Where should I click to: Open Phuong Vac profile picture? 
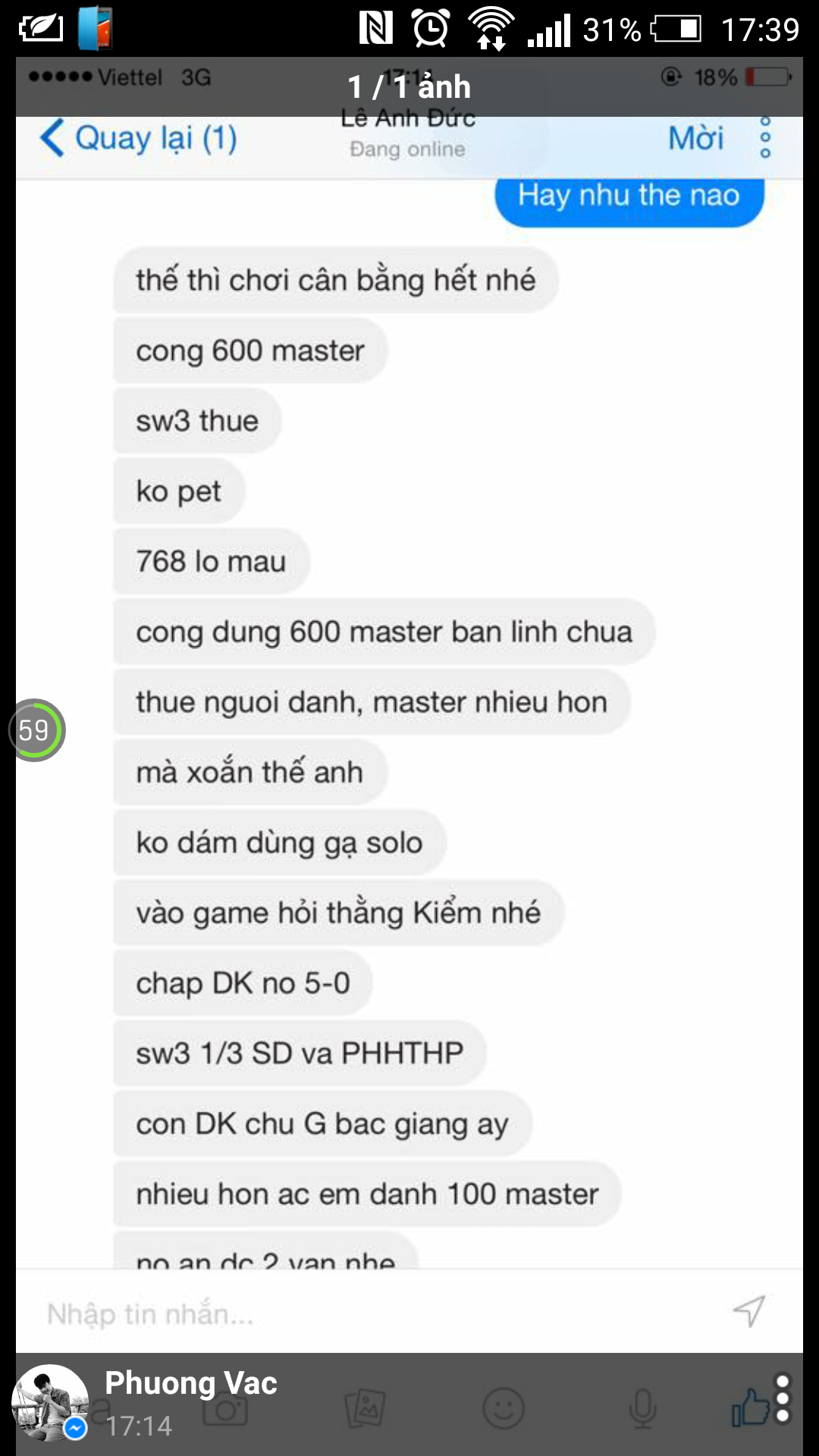tap(49, 1403)
